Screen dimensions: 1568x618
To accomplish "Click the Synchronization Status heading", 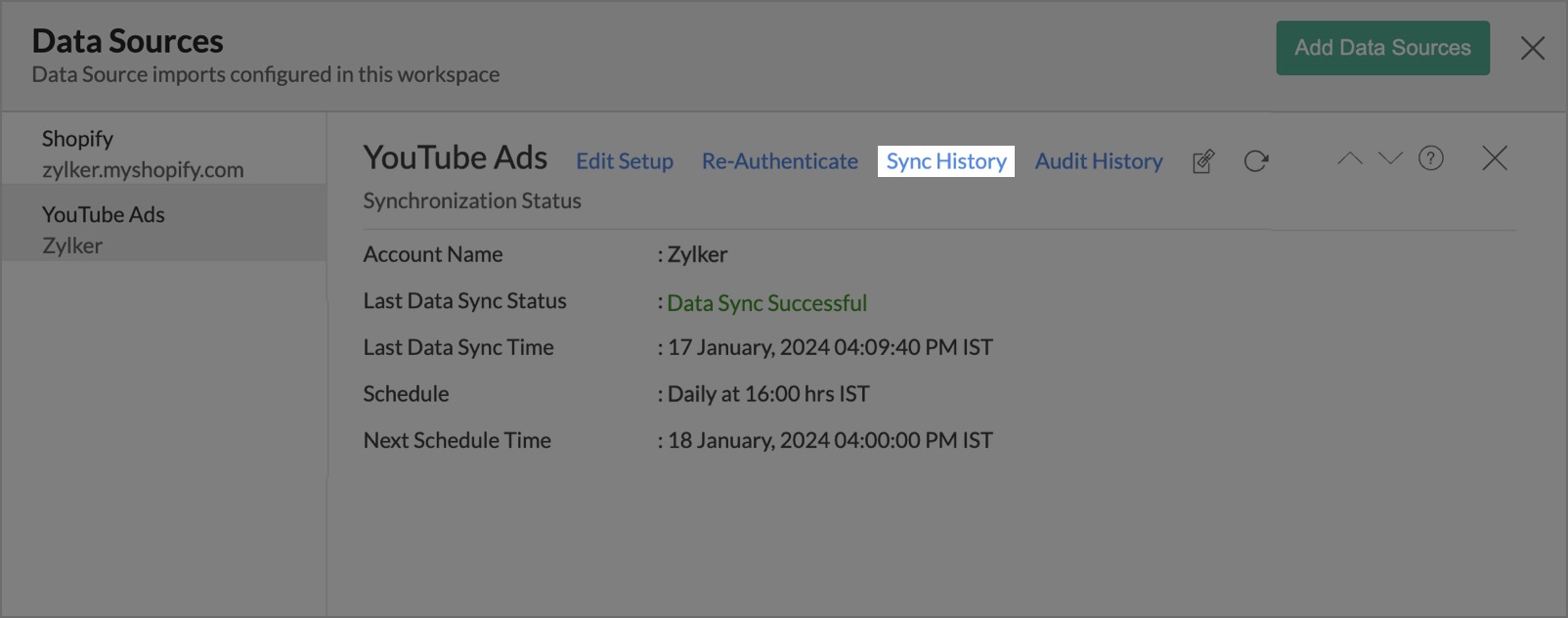I will tap(472, 200).
